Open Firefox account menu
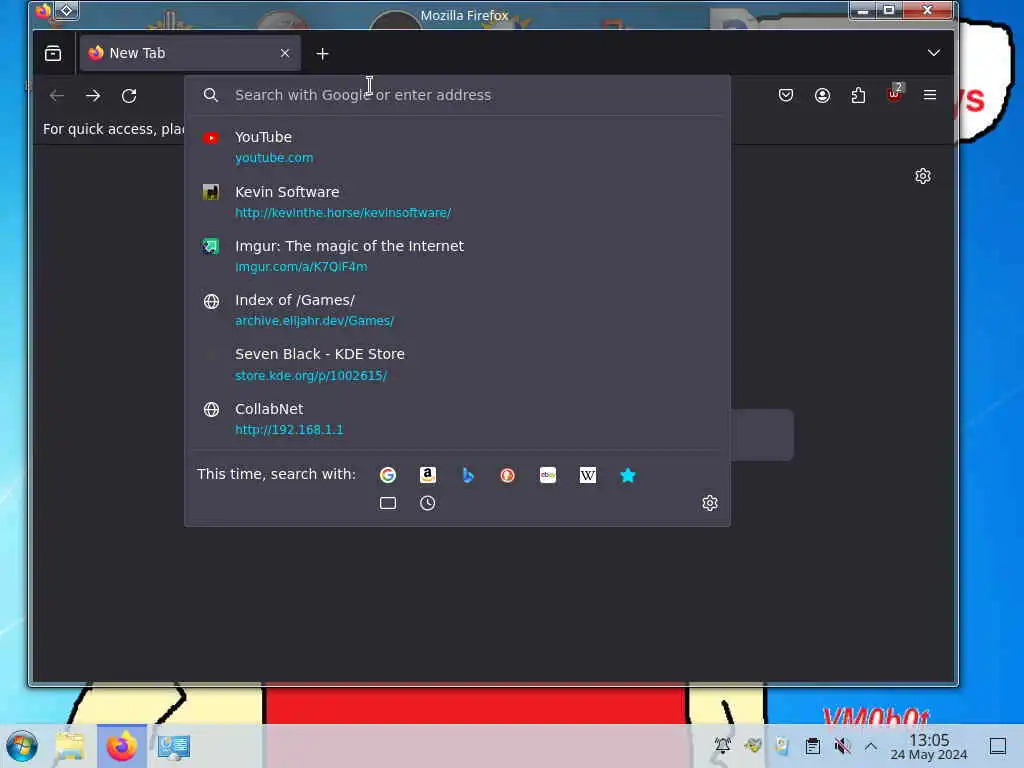 (822, 95)
